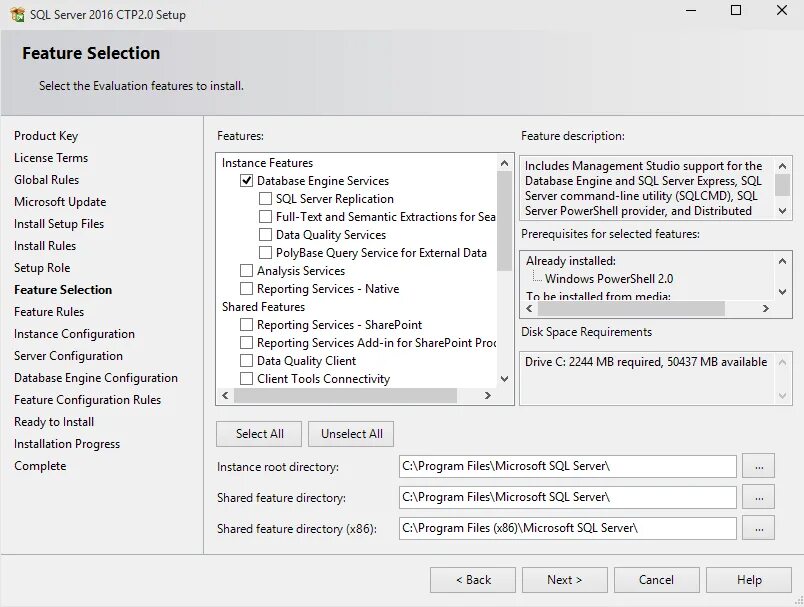Viewport: 804px width, 607px height.
Task: Go to the Next setup step
Action: tap(565, 580)
